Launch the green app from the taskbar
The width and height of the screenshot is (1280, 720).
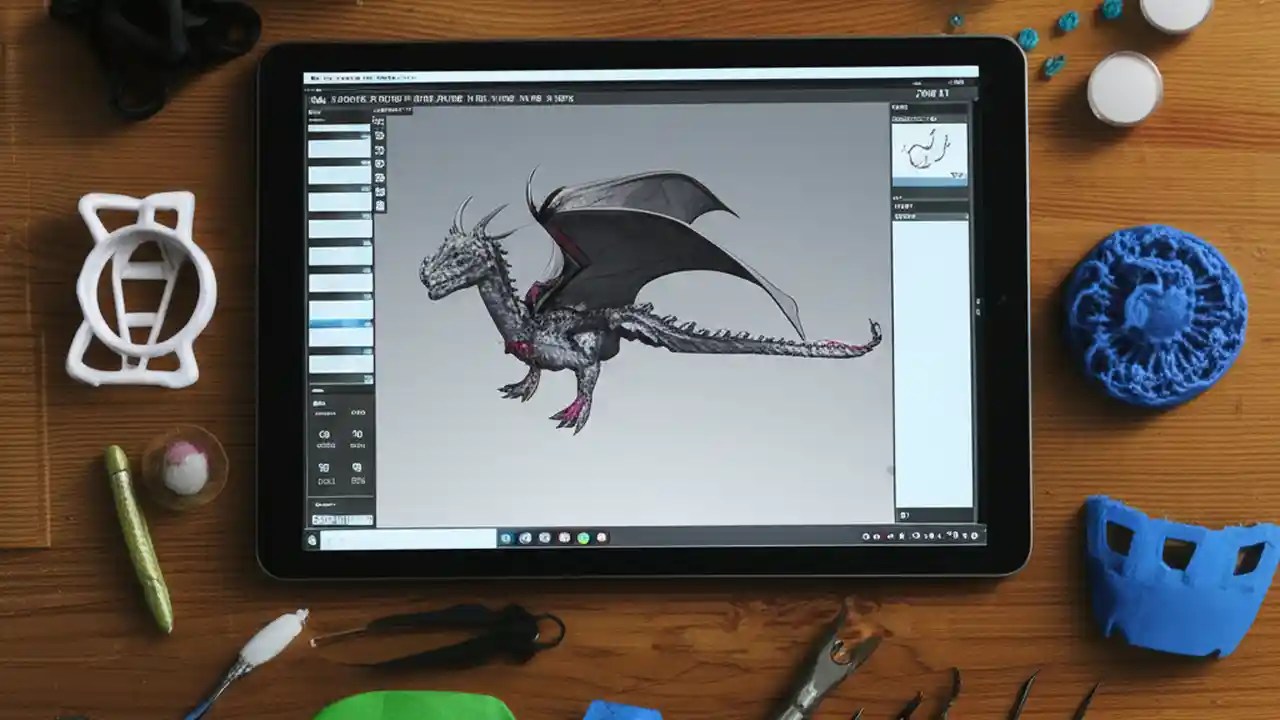tap(582, 537)
